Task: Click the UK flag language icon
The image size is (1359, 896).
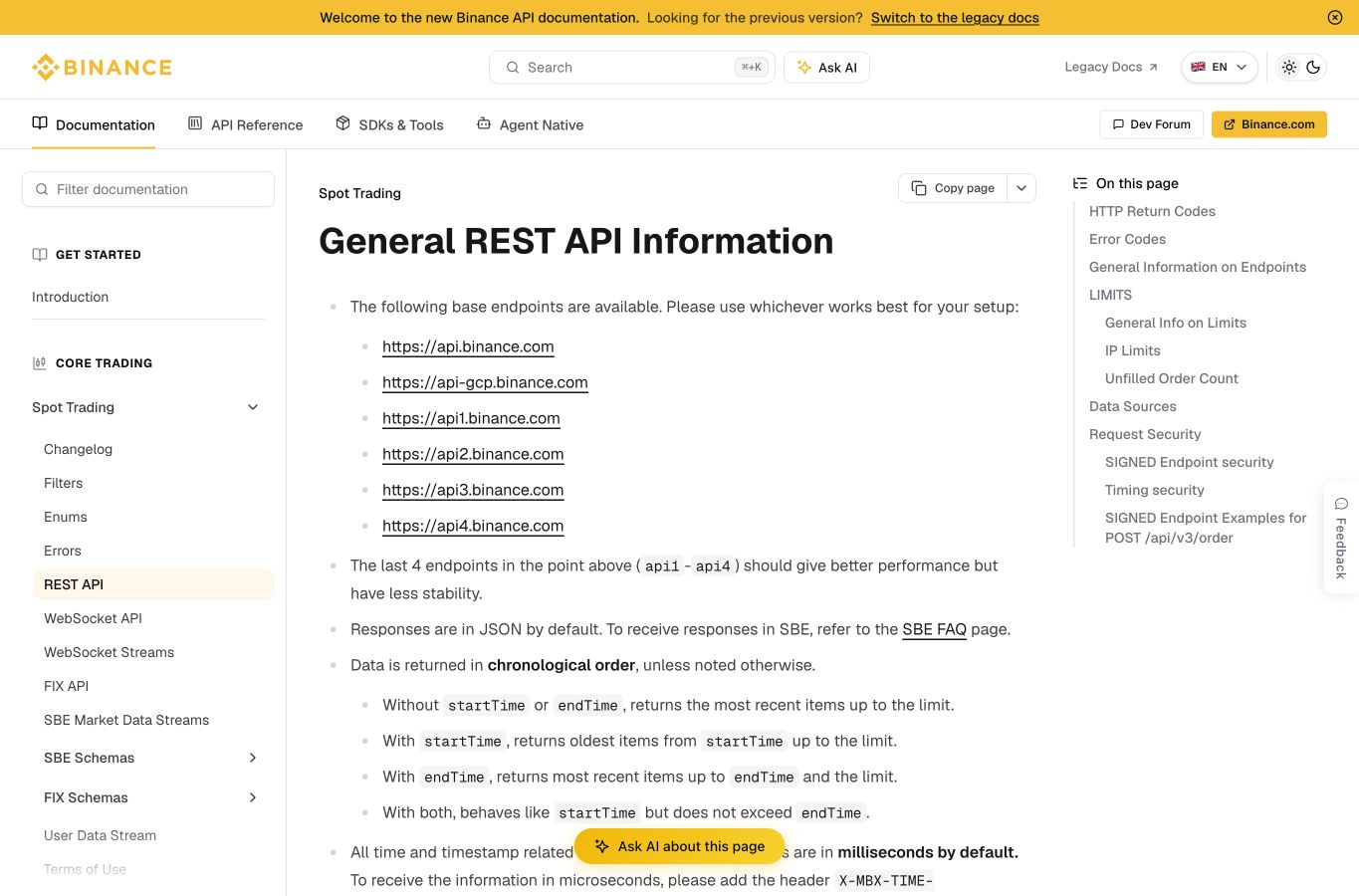Action: tap(1198, 67)
